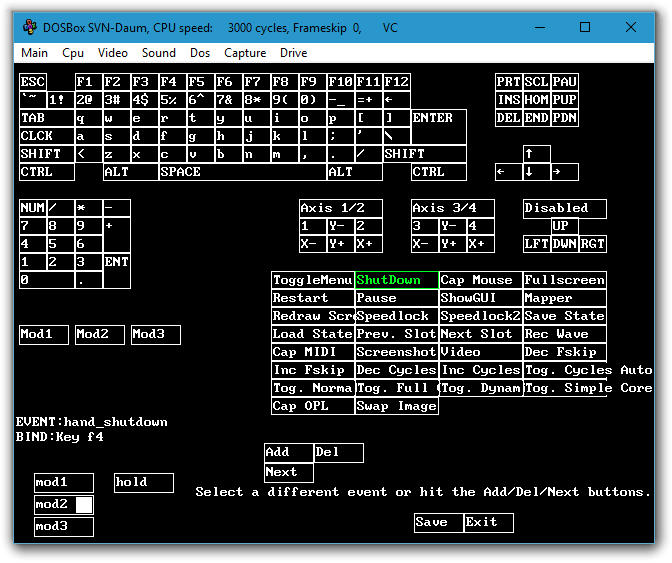Select the Fullscreen event button

[x=564, y=281]
